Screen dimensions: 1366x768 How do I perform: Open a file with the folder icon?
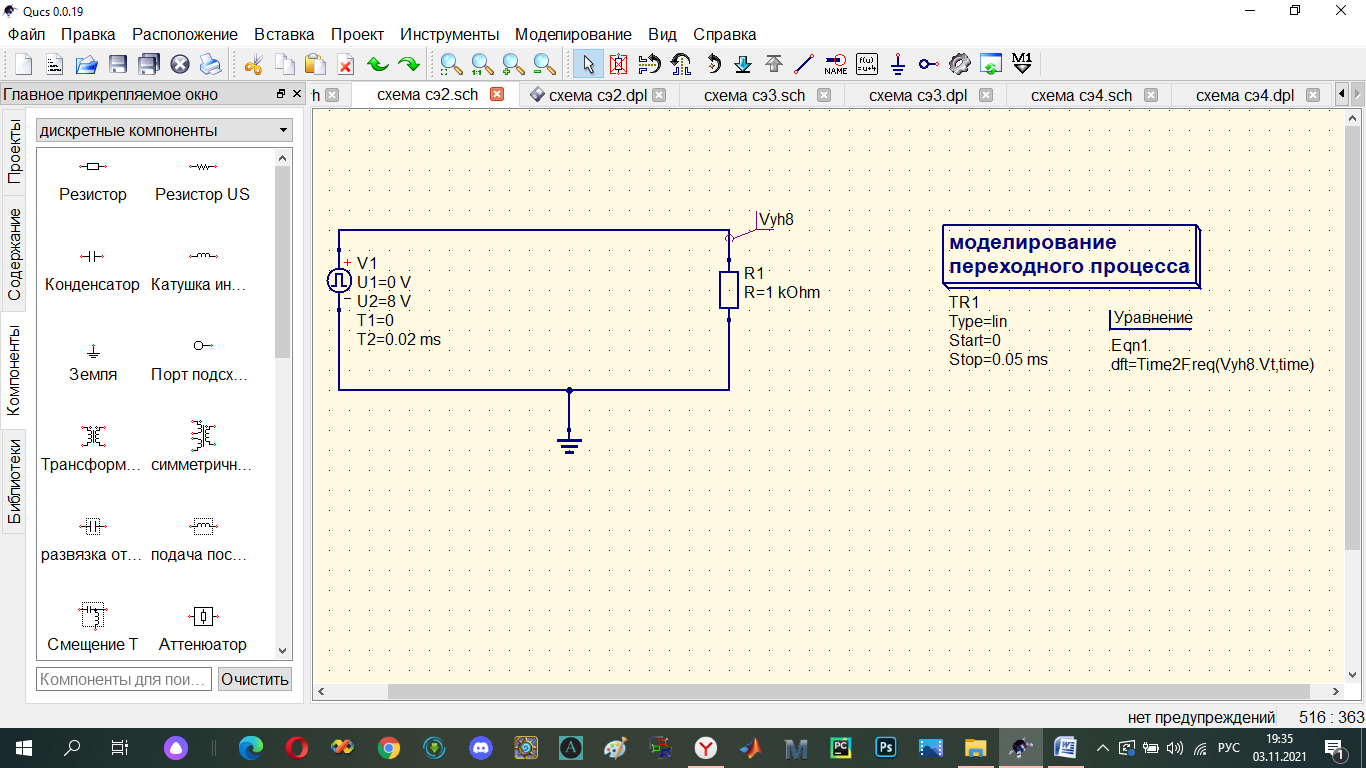(x=86, y=65)
